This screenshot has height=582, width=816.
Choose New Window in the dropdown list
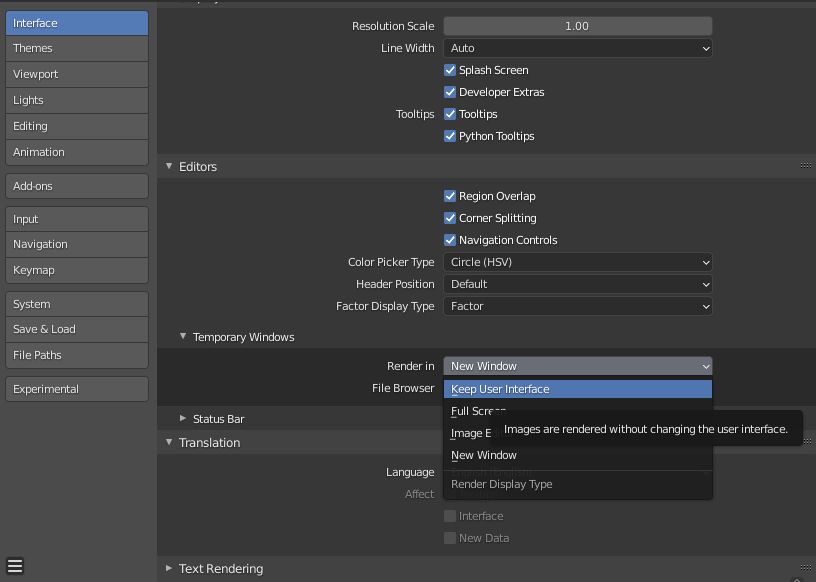pyautogui.click(x=578, y=455)
